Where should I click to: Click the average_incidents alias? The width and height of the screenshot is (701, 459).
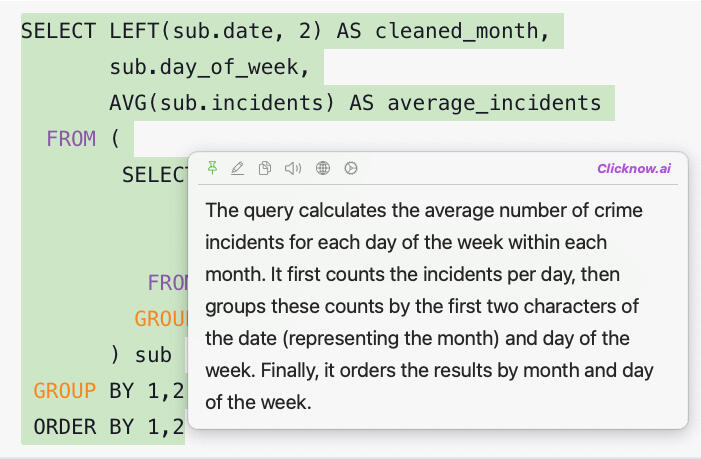(494, 103)
